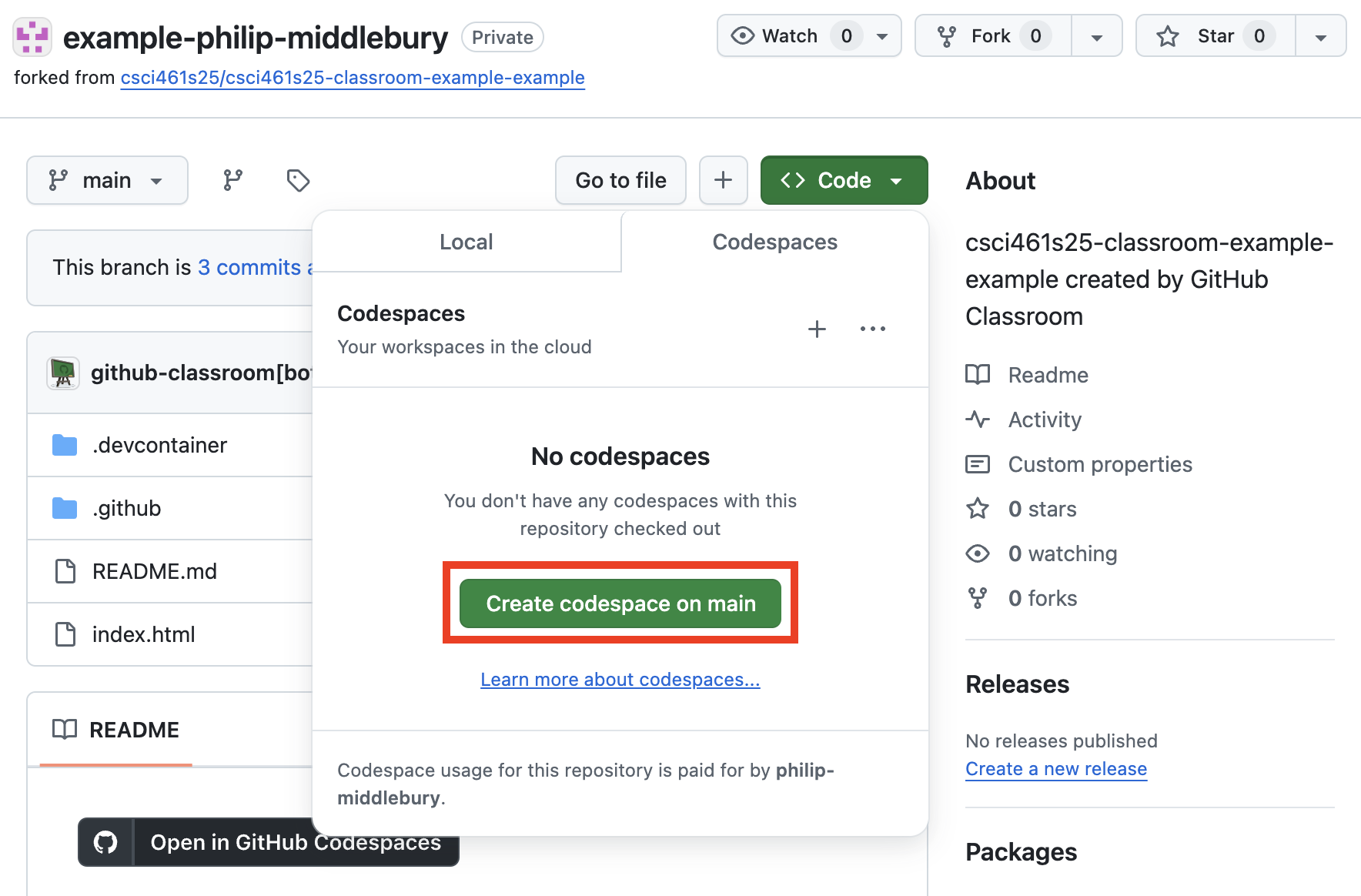
Task: Open the Releases heading link
Action: (1017, 684)
